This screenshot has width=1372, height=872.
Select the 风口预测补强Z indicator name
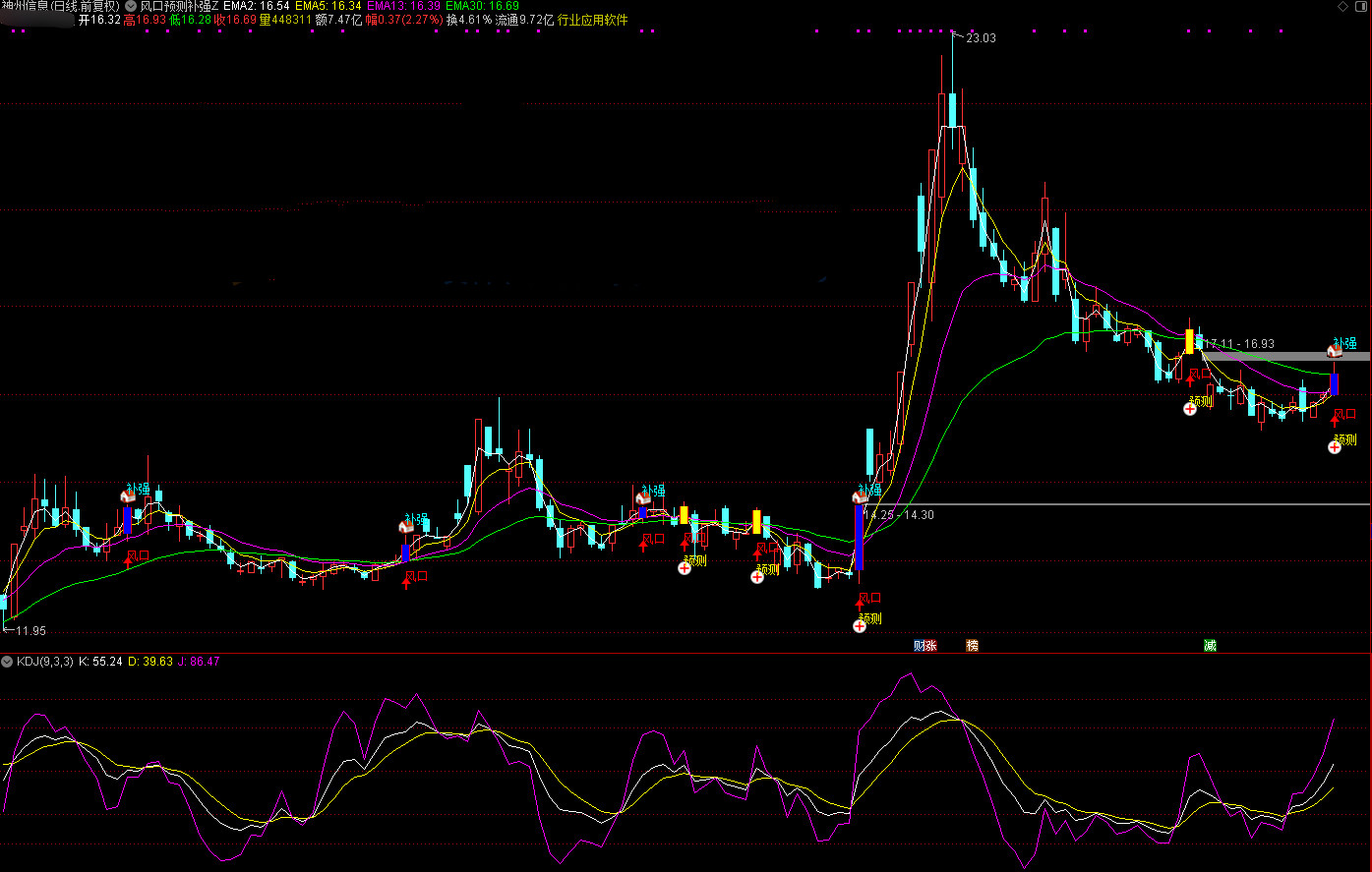(x=179, y=6)
